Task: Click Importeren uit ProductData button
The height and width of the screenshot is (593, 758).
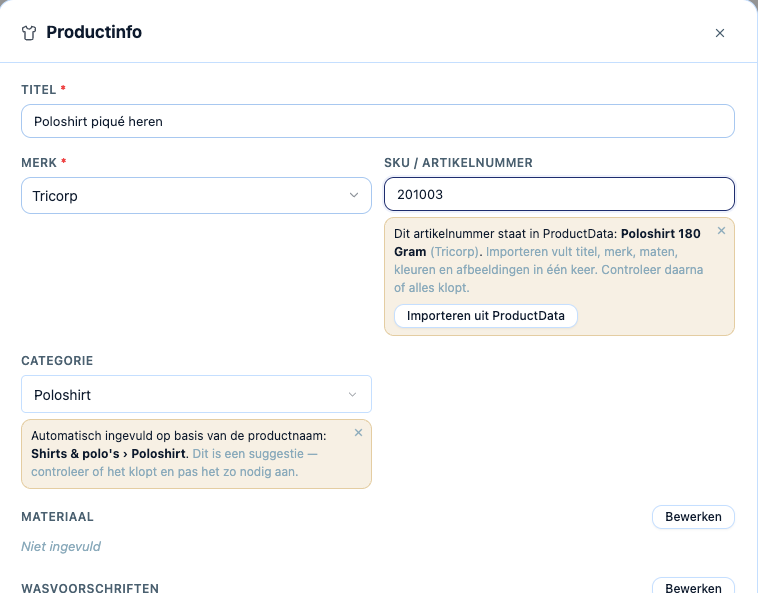Action: (486, 316)
